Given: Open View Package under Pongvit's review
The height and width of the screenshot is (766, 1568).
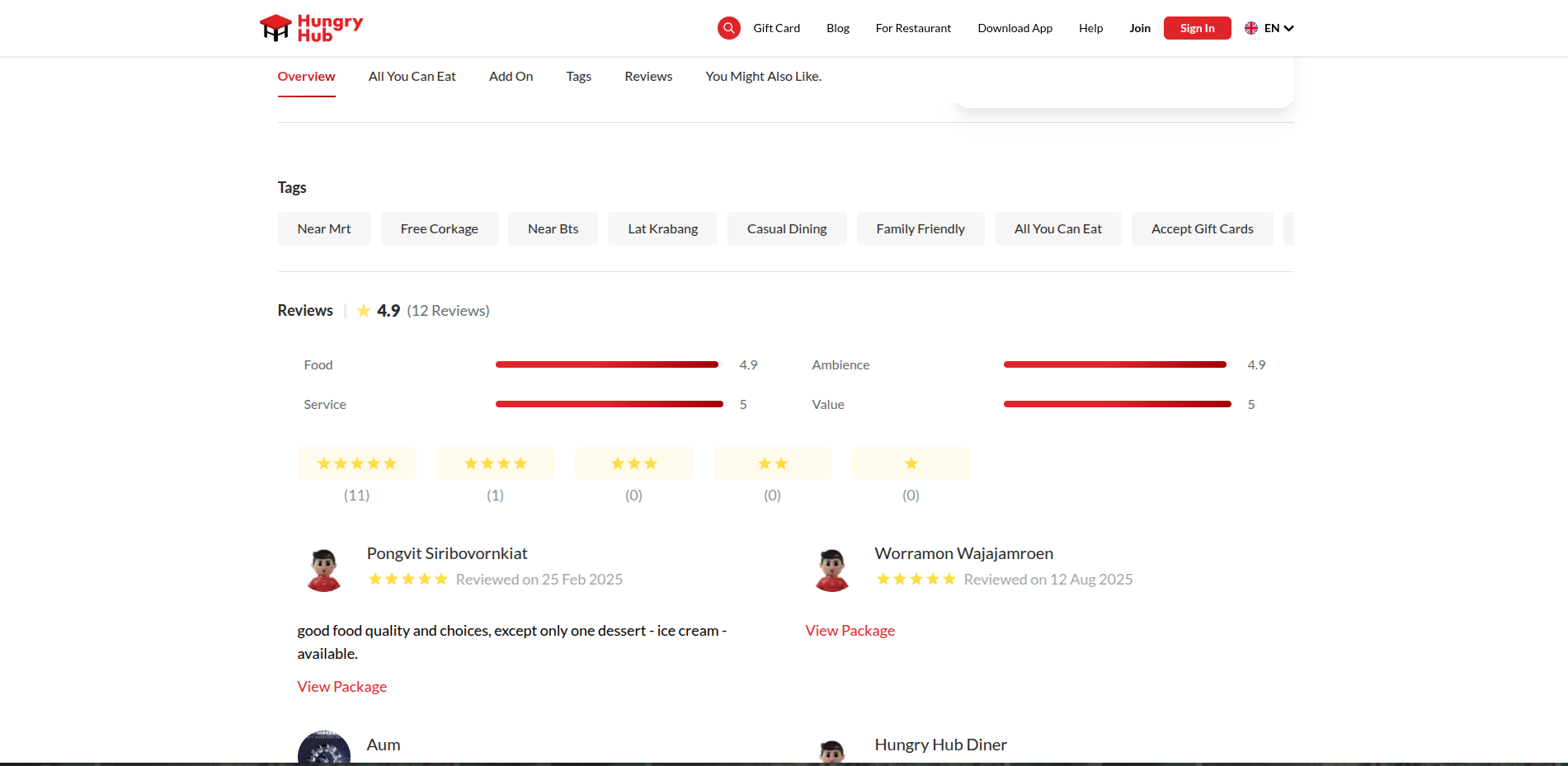Looking at the screenshot, I should 342,687.
